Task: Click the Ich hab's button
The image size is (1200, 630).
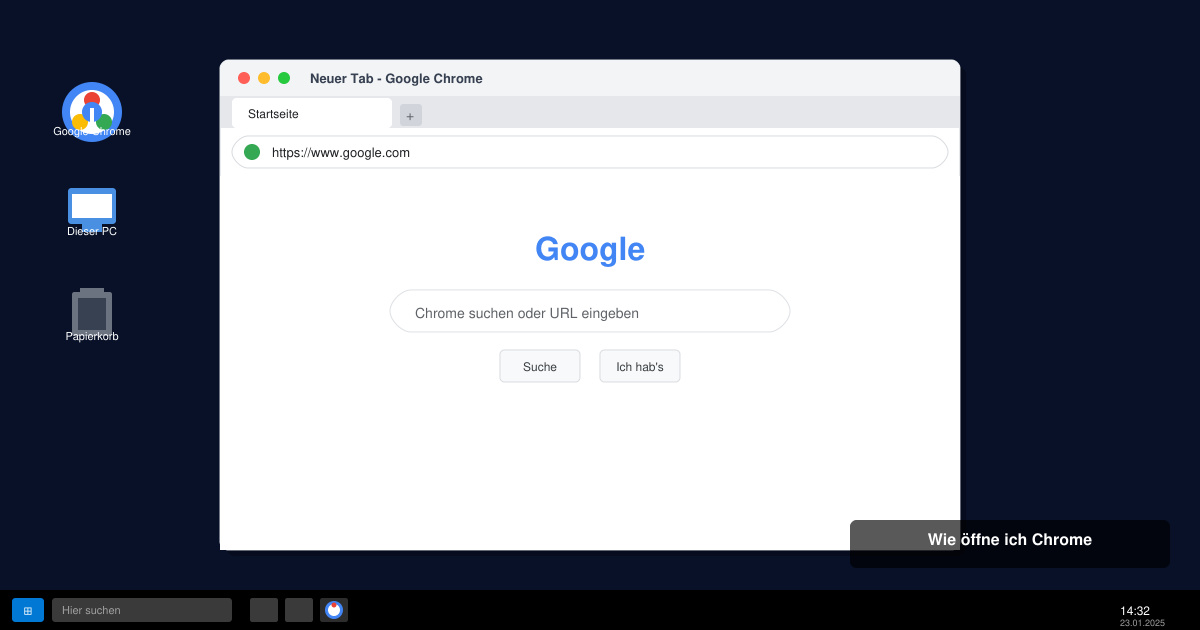Action: (x=640, y=366)
